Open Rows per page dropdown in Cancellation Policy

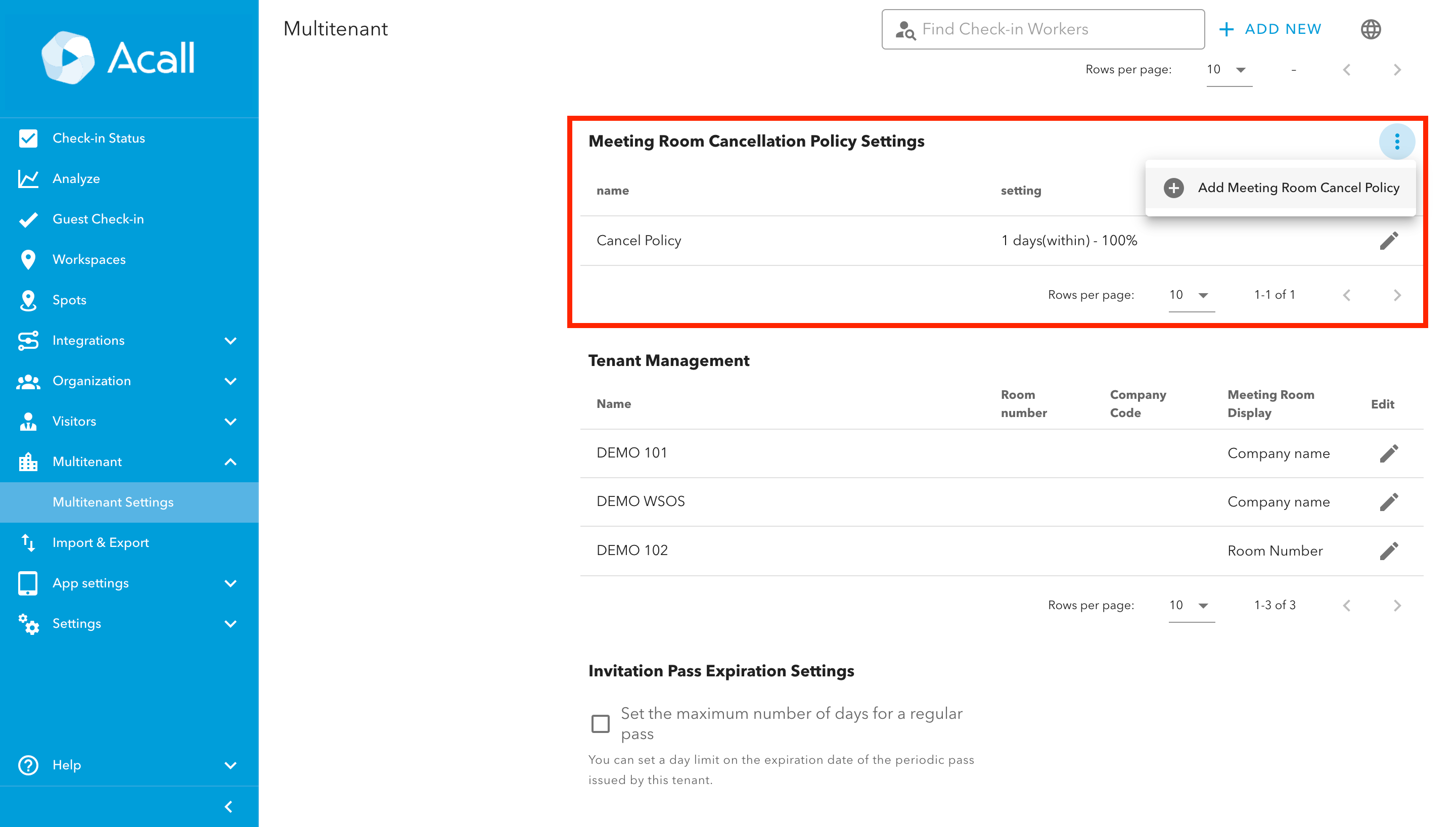click(1192, 295)
